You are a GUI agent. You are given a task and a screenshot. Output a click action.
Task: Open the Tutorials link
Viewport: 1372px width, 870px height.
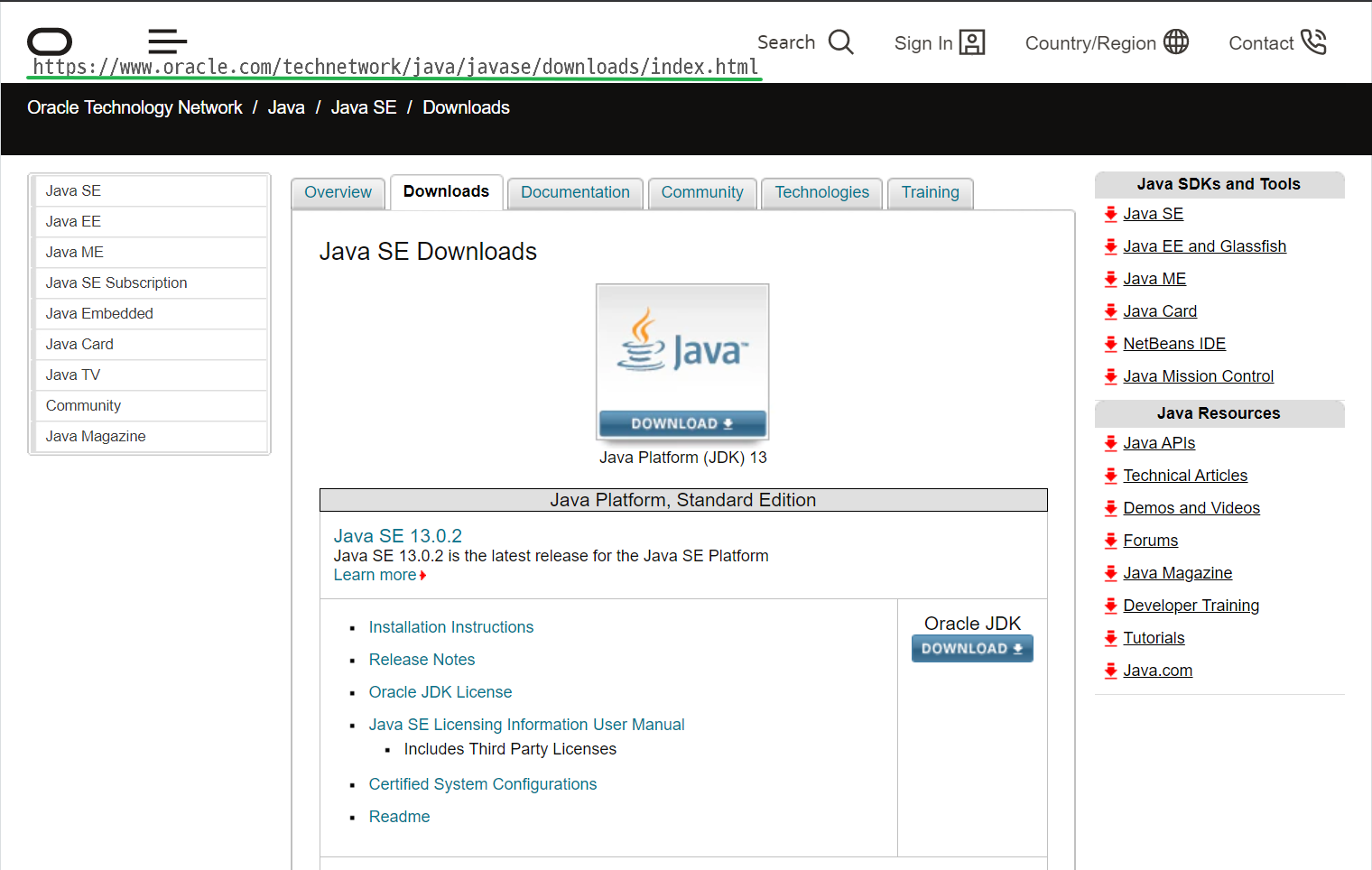[1154, 638]
